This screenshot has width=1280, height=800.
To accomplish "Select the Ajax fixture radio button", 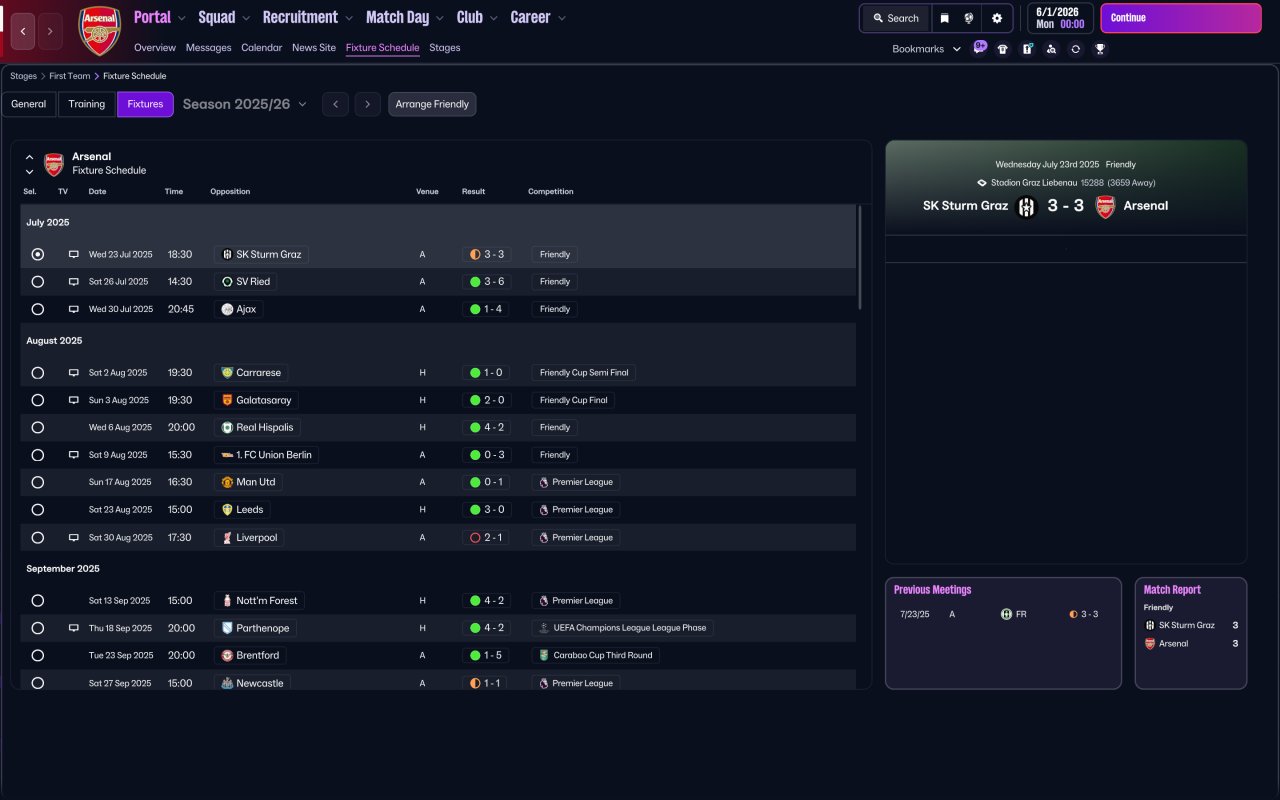I will 38,310.
